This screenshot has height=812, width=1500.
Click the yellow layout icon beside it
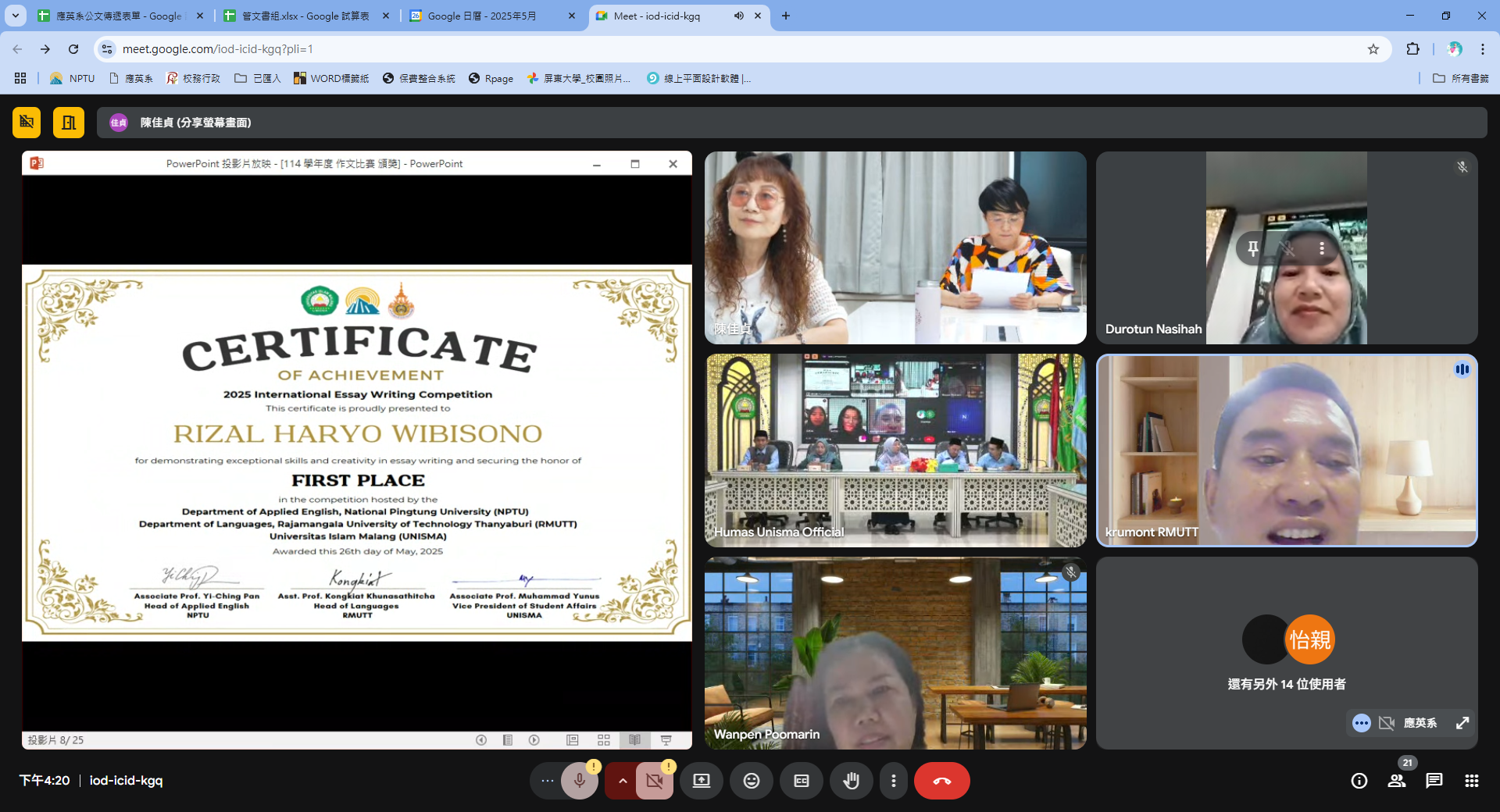point(69,123)
